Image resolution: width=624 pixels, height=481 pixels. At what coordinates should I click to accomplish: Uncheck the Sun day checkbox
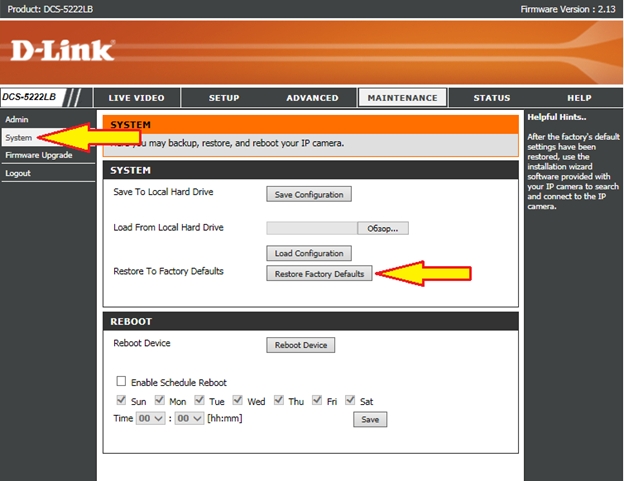click(122, 400)
